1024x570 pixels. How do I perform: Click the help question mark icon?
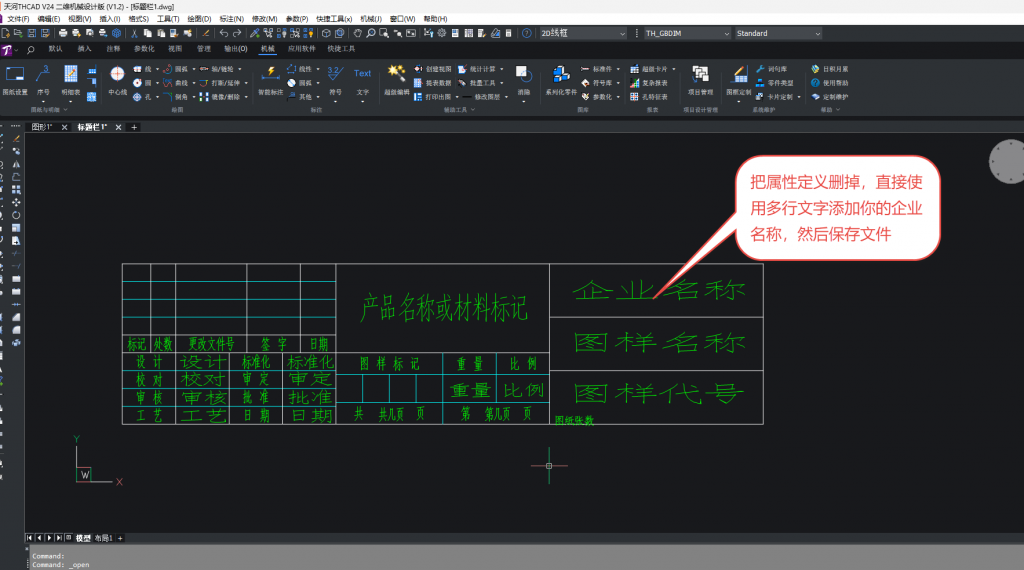tap(526, 33)
